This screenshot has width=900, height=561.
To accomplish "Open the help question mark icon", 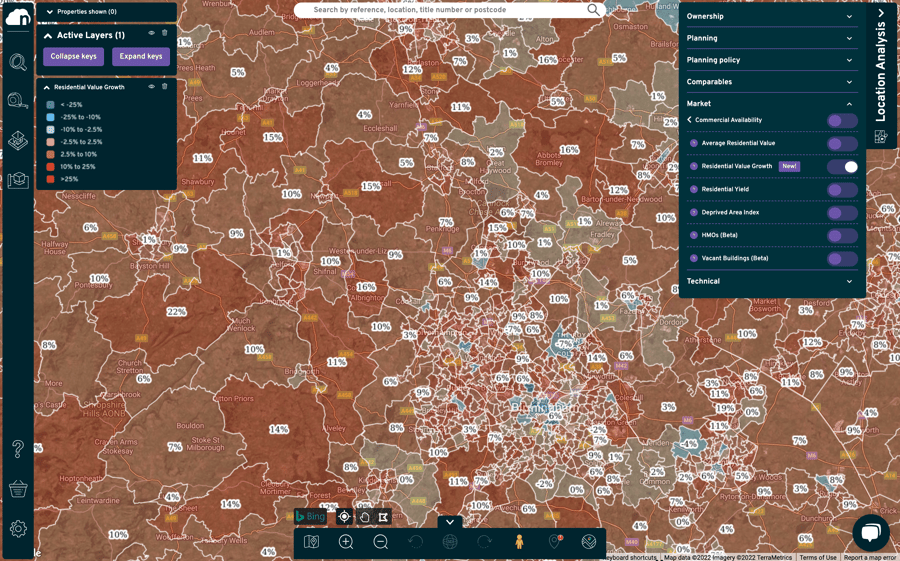I will 18,449.
